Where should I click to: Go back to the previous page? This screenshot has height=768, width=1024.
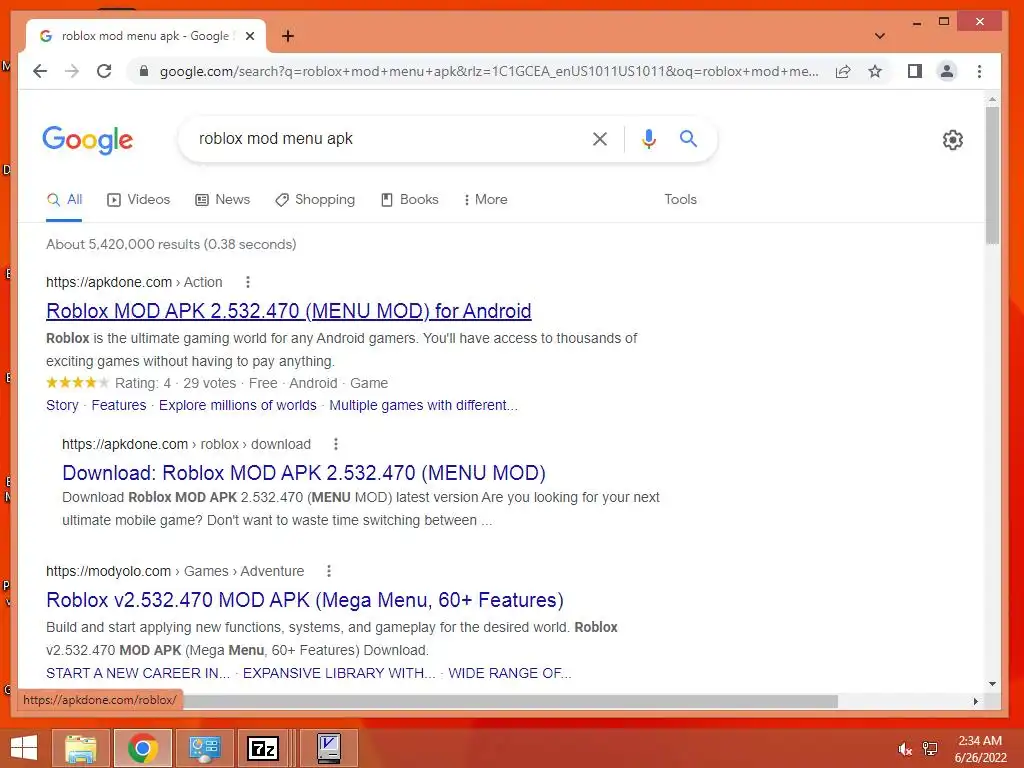[x=40, y=71]
